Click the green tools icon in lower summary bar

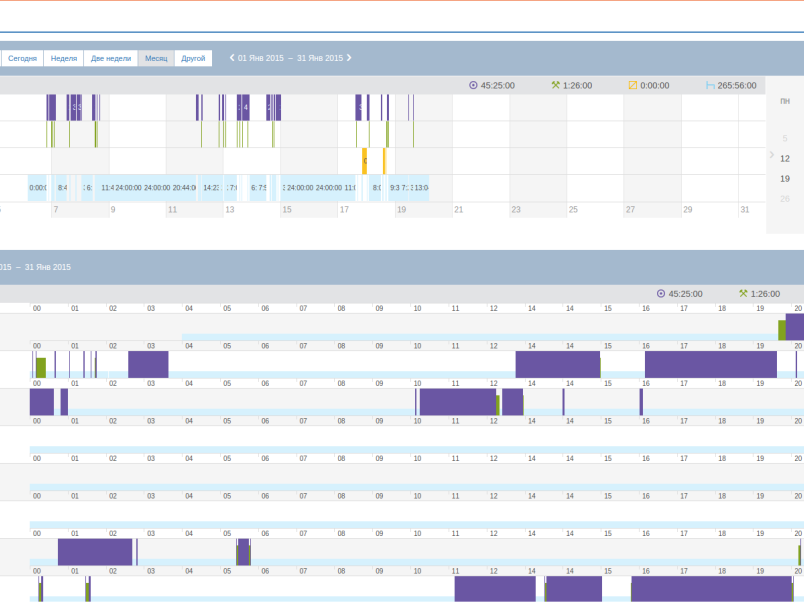point(743,294)
